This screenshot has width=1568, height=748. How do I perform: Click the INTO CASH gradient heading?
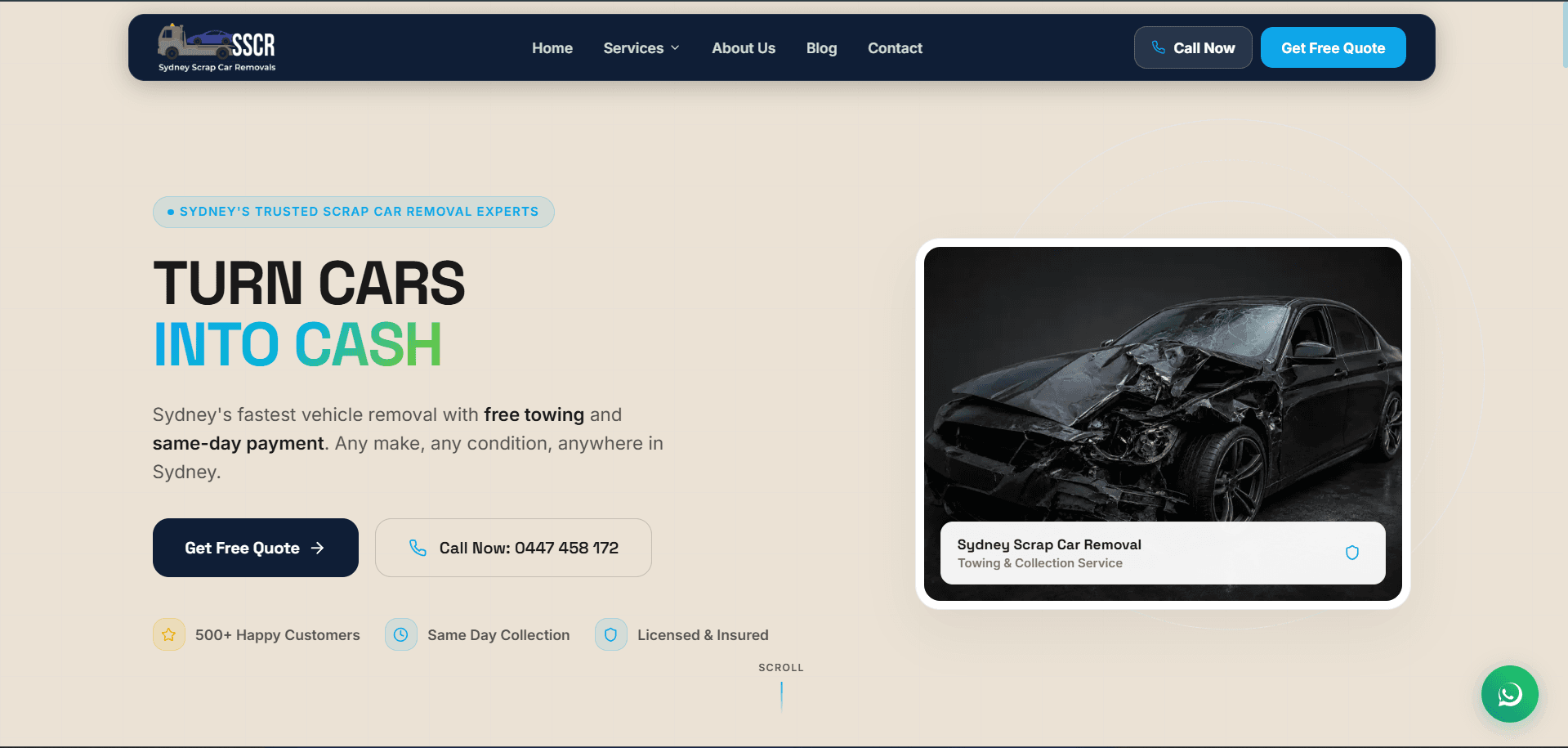point(297,344)
